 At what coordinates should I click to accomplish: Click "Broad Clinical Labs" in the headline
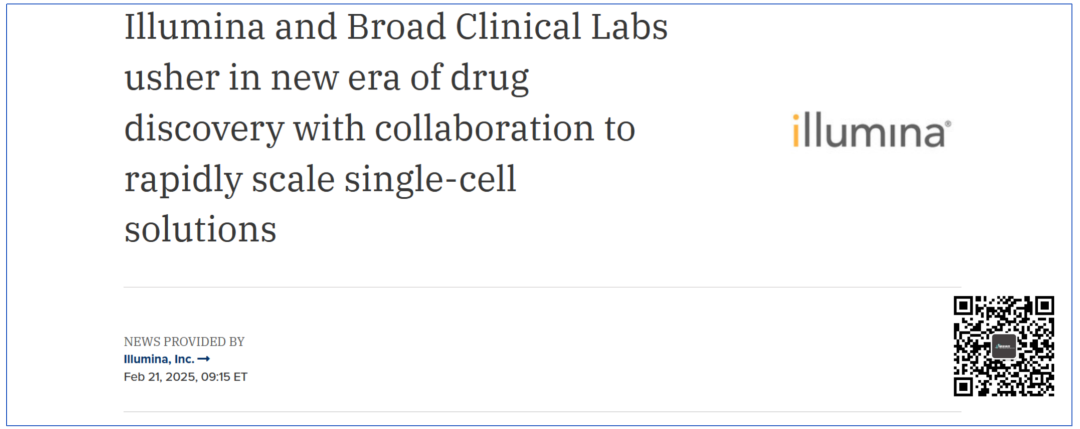pyautogui.click(x=507, y=28)
